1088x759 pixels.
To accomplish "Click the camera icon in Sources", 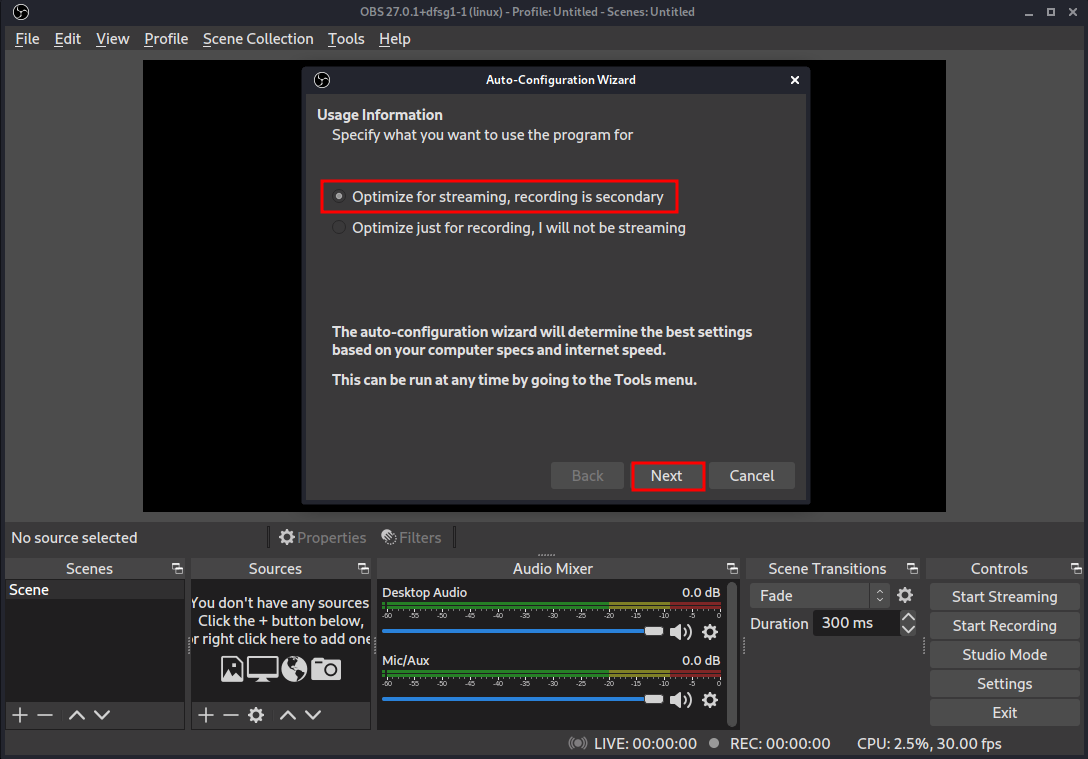I will [326, 670].
